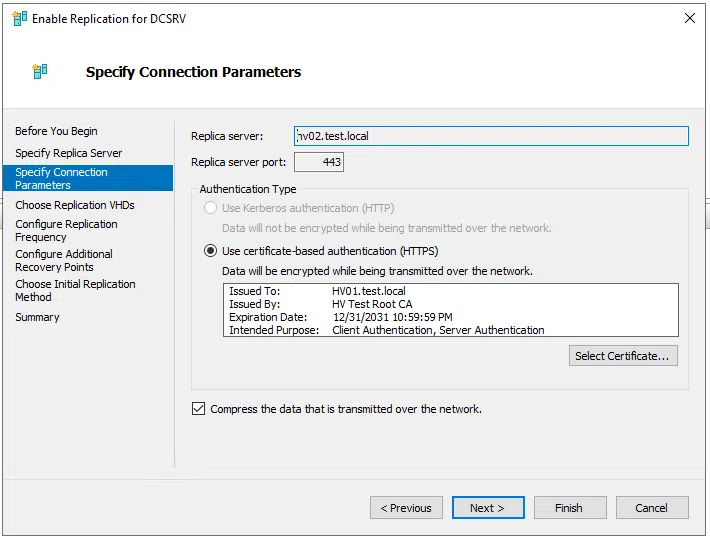Open Configure Replication Frequency step
The height and width of the screenshot is (539, 710).
(66, 231)
